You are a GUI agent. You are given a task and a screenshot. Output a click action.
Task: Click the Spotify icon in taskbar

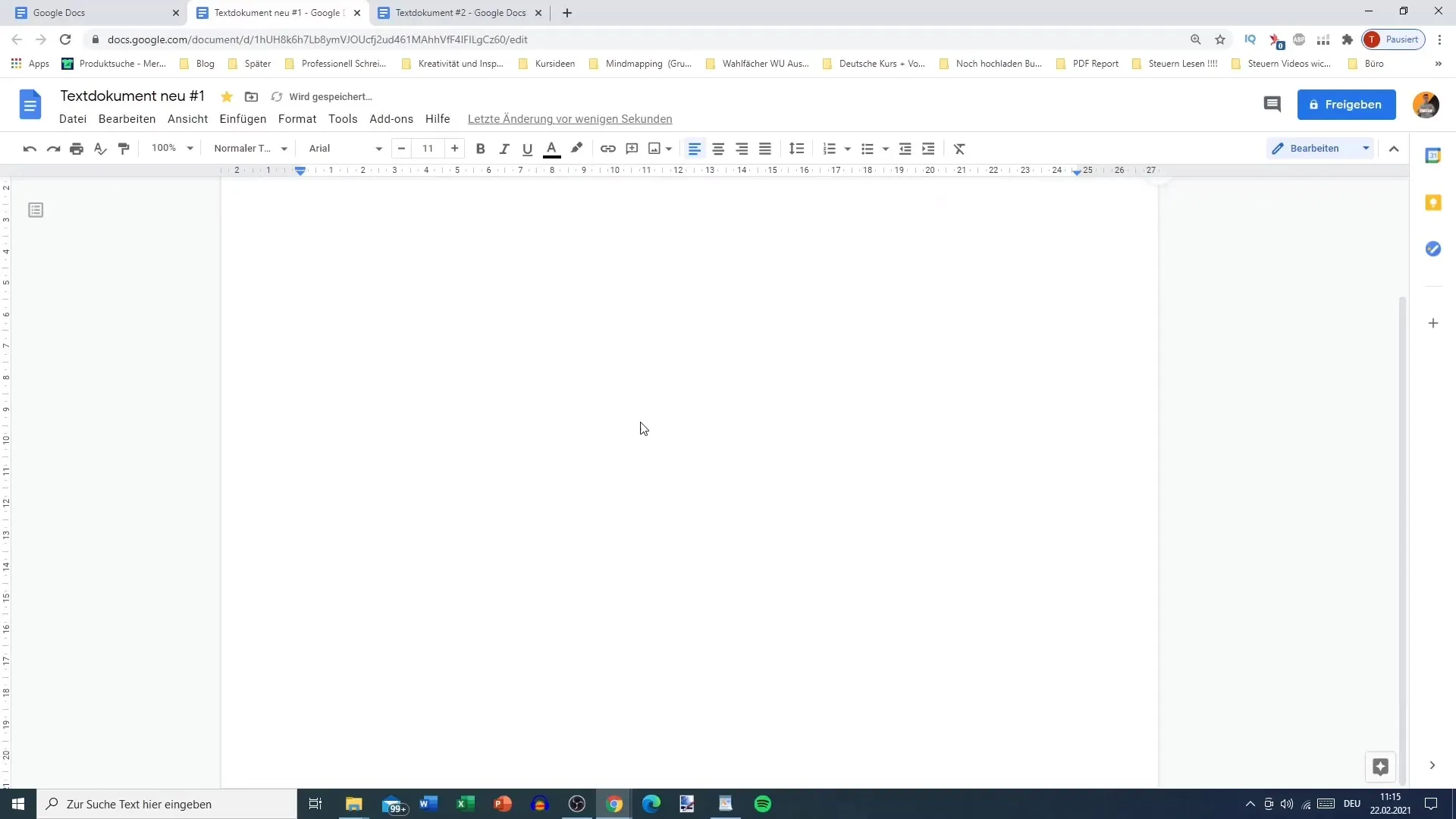763,804
